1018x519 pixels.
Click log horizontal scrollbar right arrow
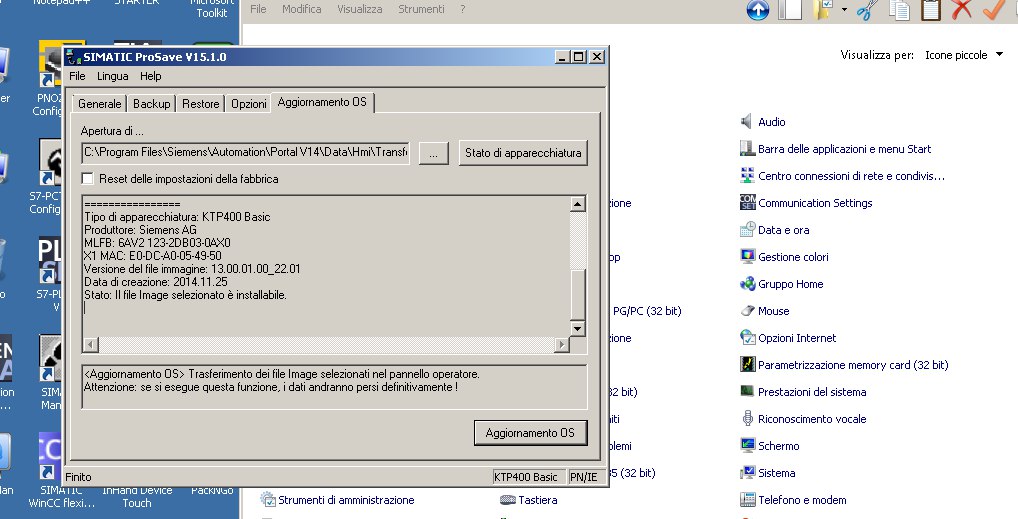point(562,344)
